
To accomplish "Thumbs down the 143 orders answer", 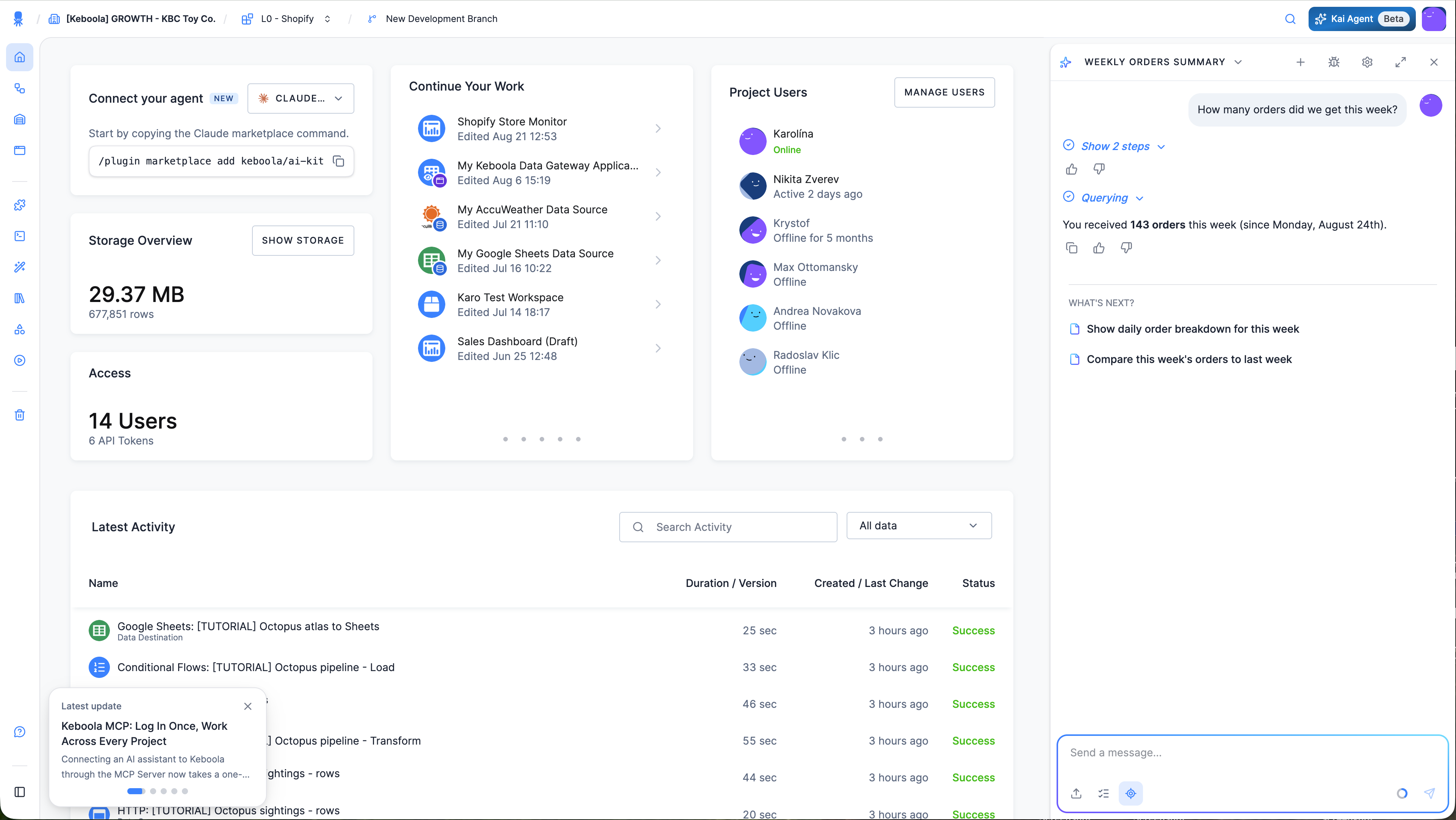I will click(1126, 247).
